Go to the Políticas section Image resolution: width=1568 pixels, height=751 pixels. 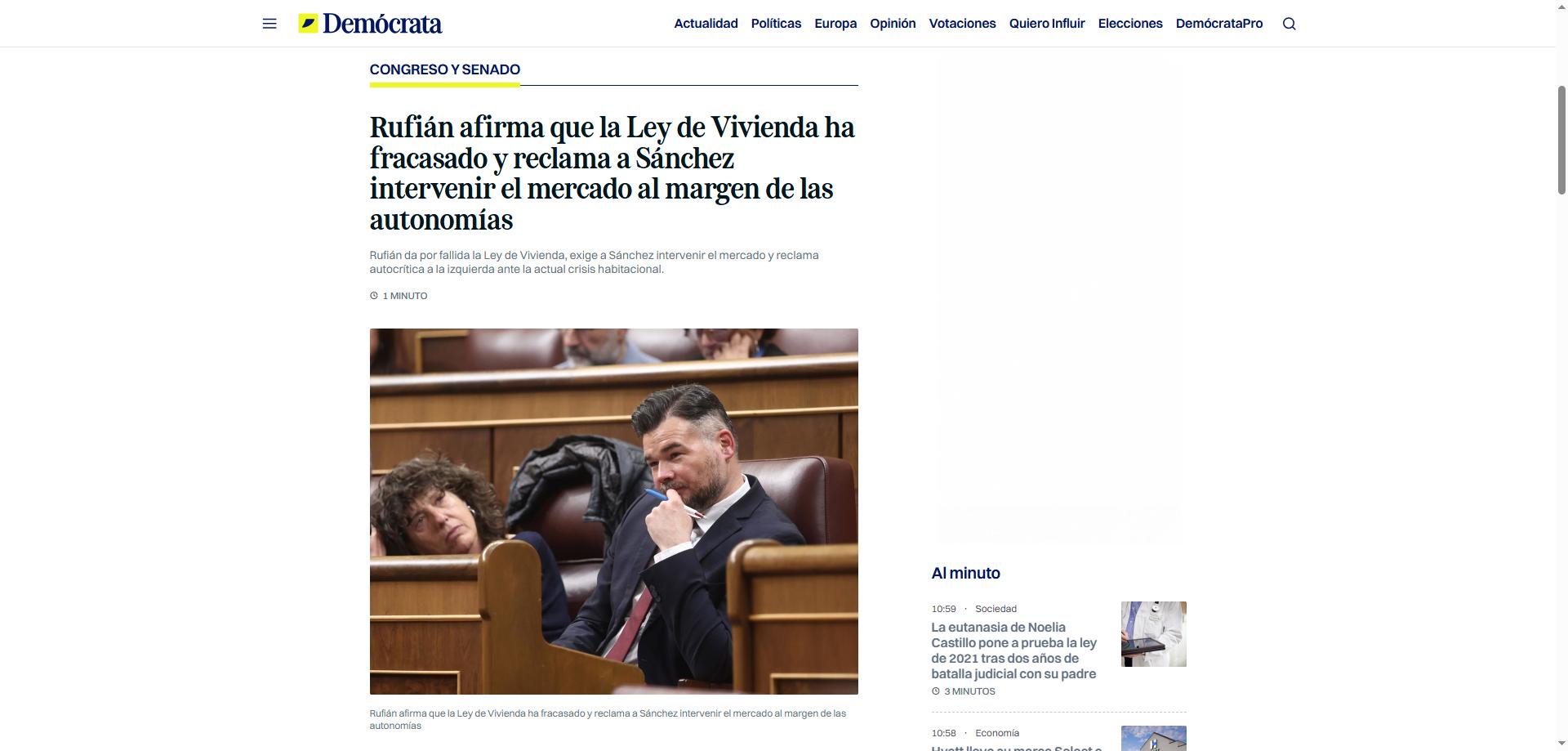click(x=776, y=24)
